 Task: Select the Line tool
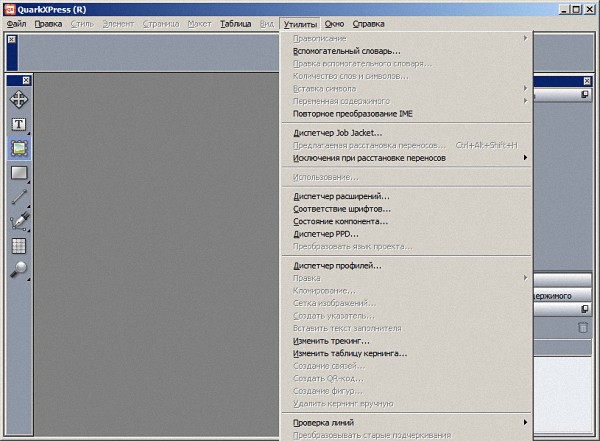pyautogui.click(x=19, y=197)
